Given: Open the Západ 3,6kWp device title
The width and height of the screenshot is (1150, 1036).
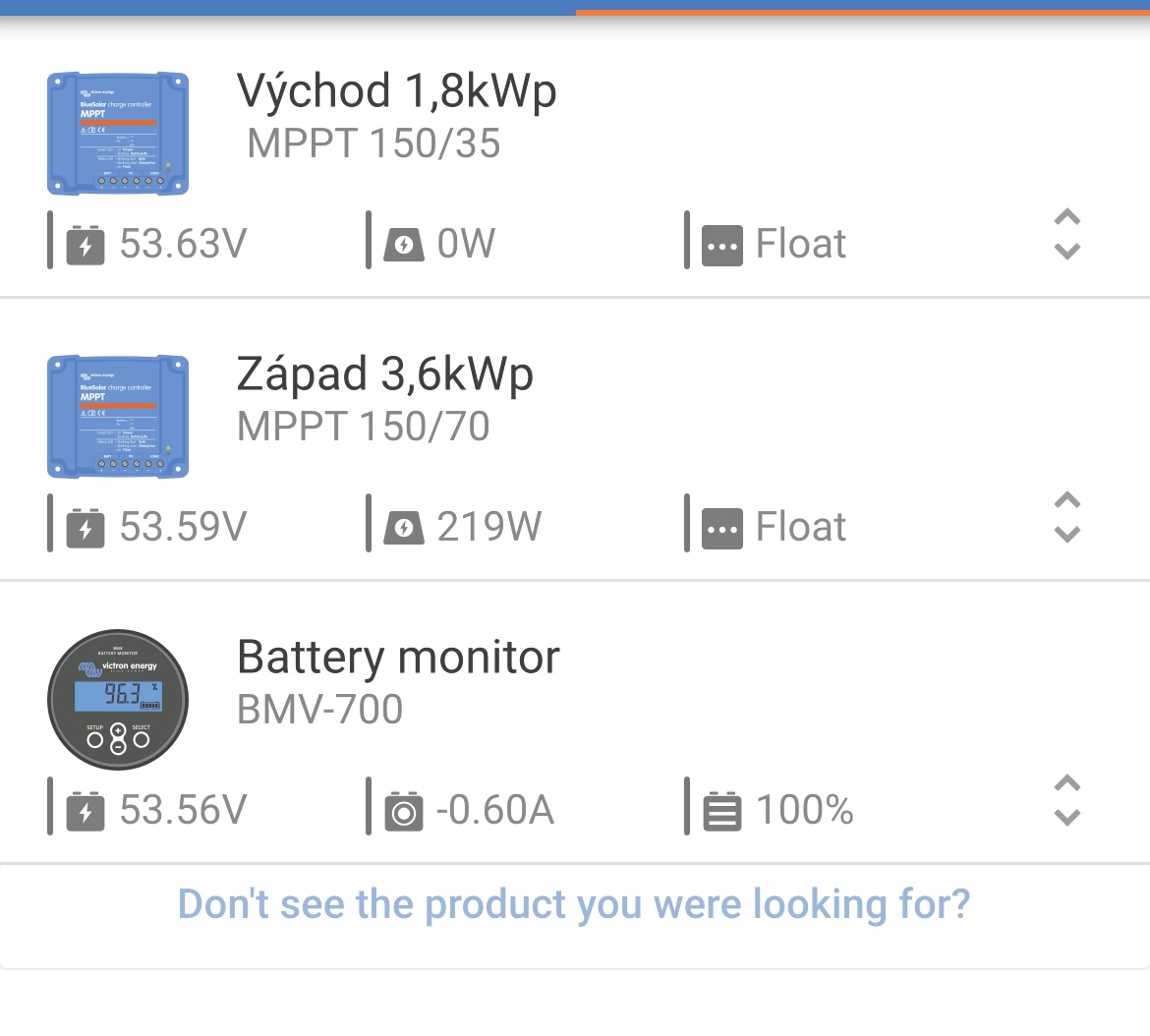Looking at the screenshot, I should pos(384,374).
